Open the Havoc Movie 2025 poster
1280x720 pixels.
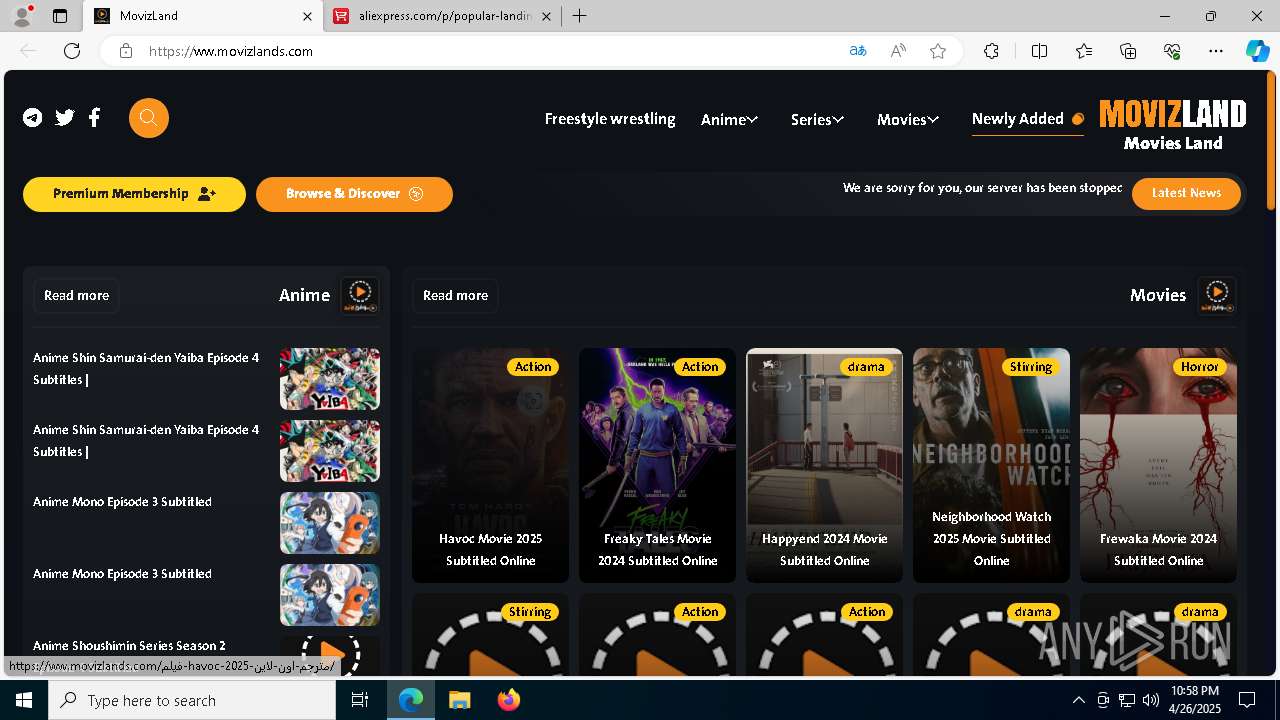tap(490, 465)
